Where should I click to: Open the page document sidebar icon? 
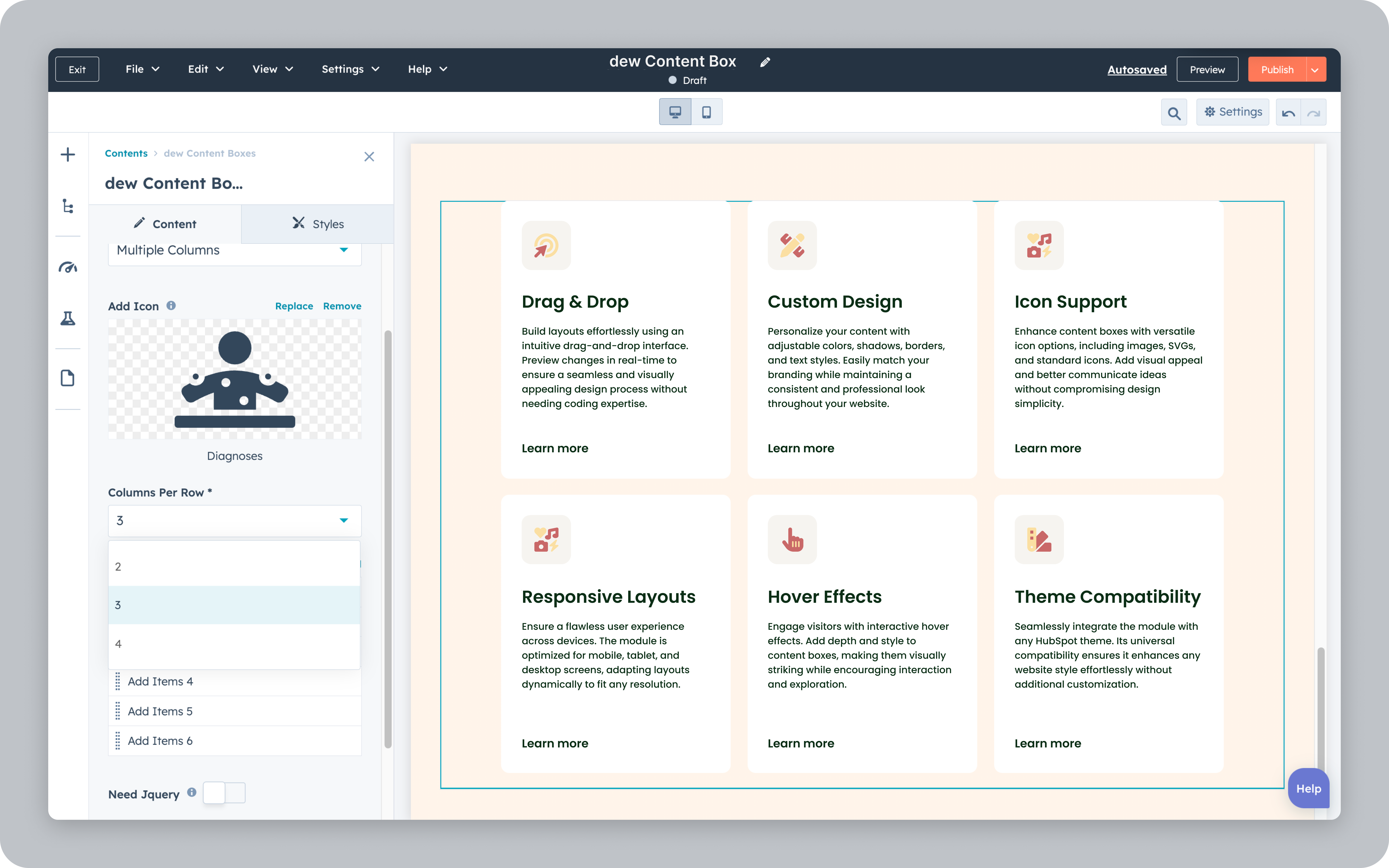point(68,378)
